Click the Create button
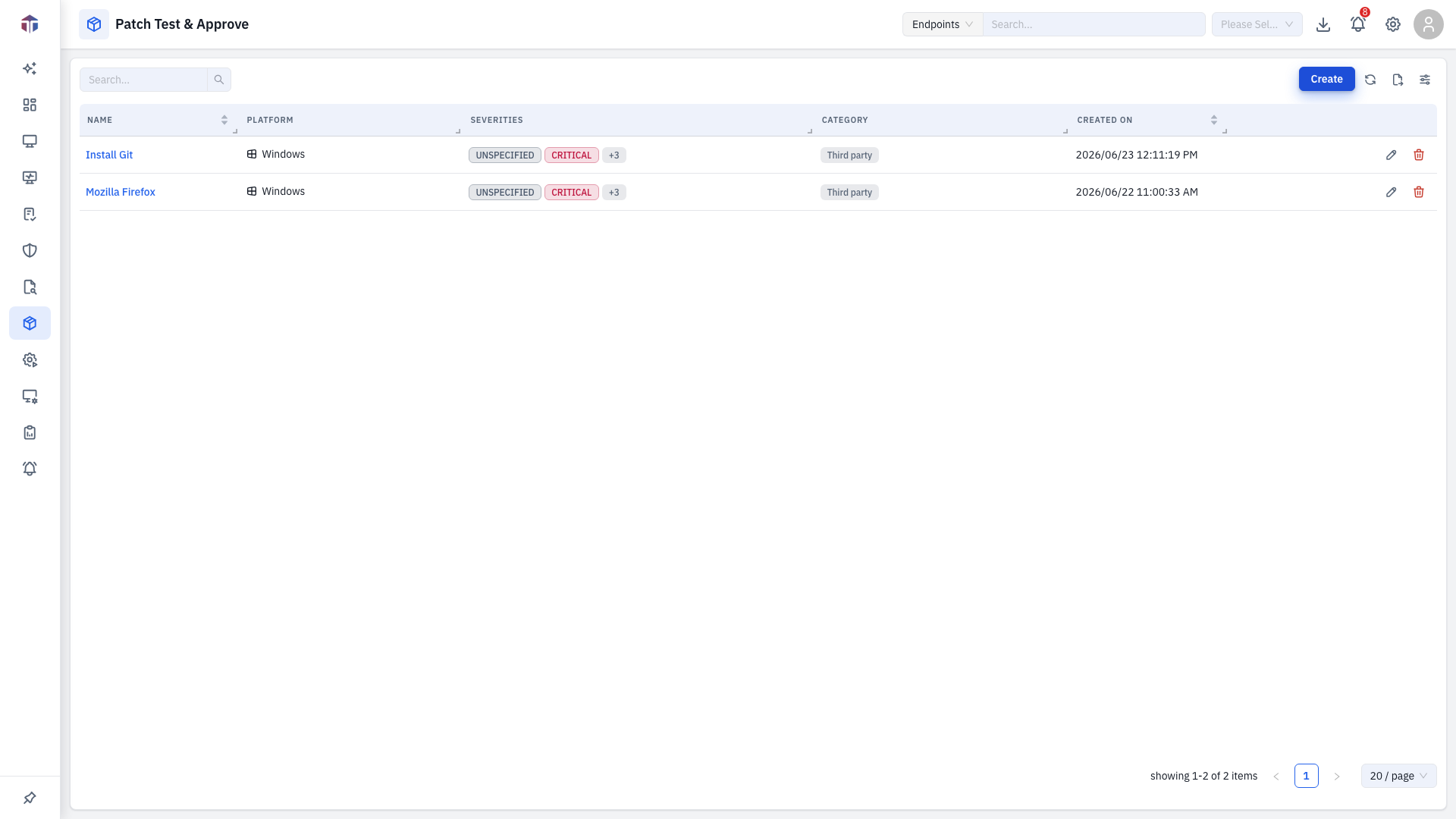This screenshot has width=1456, height=819. coord(1326,79)
